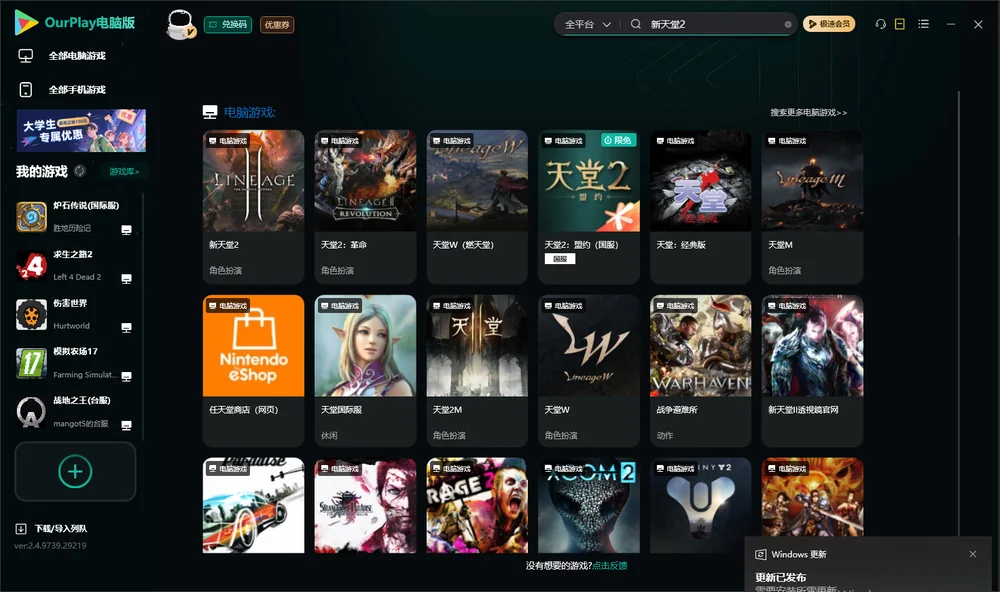Click the 限免 badge on 天堂2:盟约
Viewport: 1000px width, 592px height.
click(619, 140)
